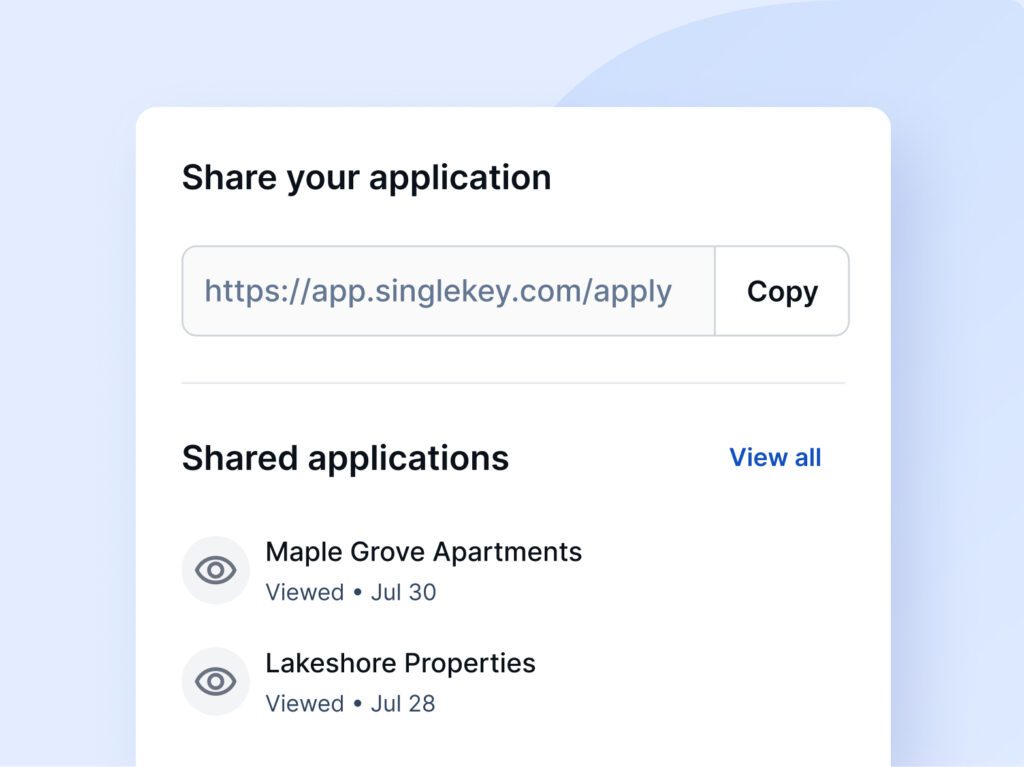Click the Jul 30 date label

404,593
